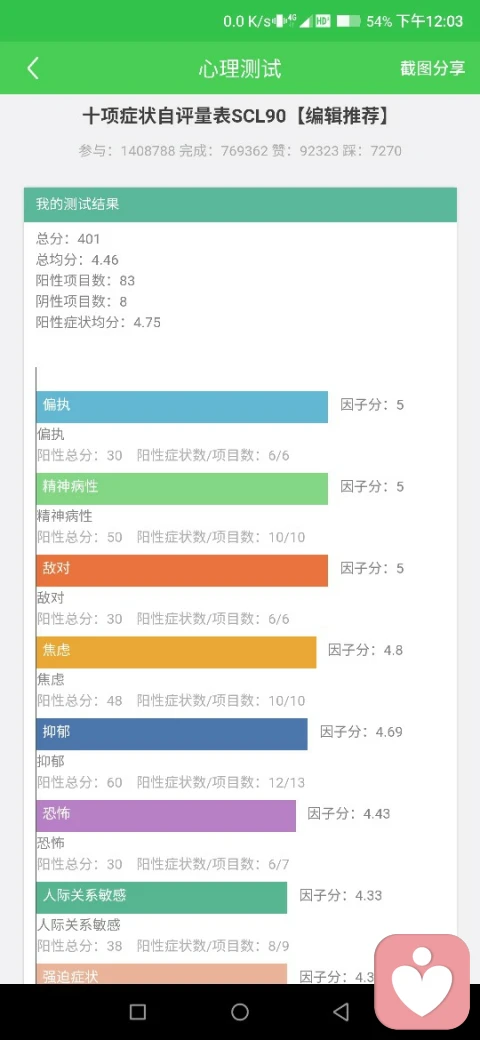Screen dimensions: 480x1040
Task: Select the orange 敌对 bar
Action: (x=182, y=570)
